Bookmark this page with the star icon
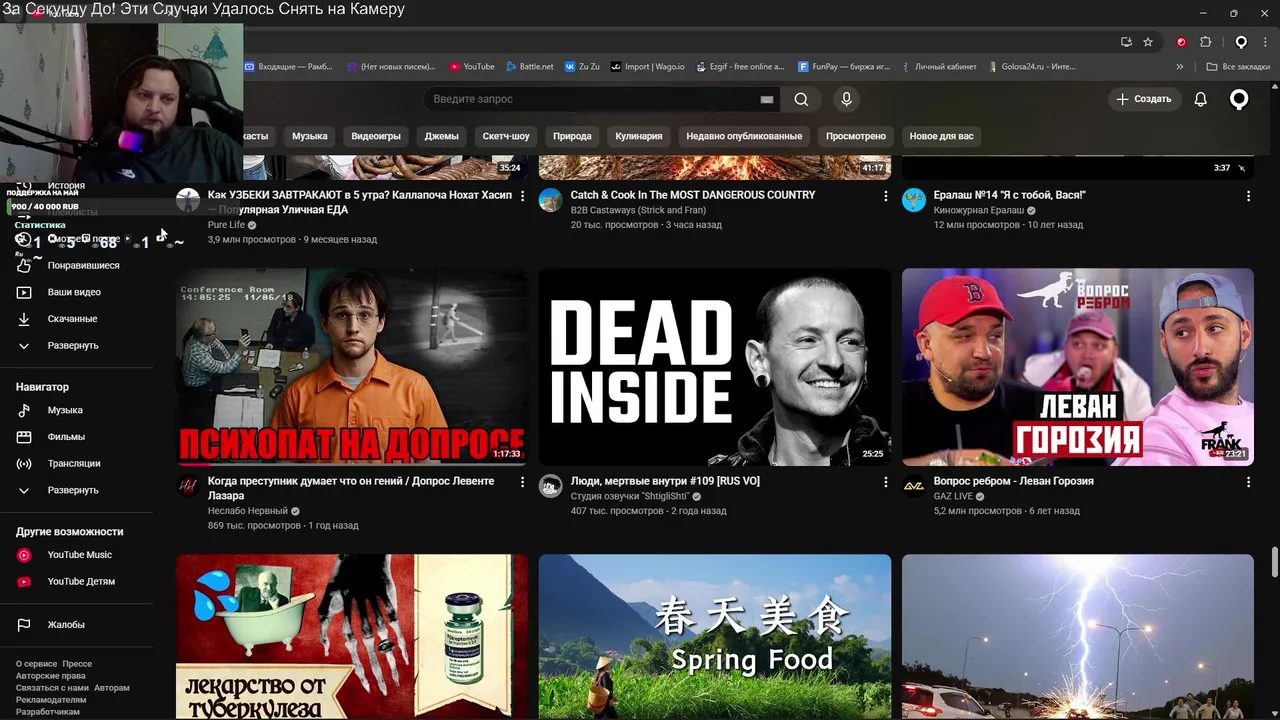1280x720 pixels. [x=1148, y=42]
